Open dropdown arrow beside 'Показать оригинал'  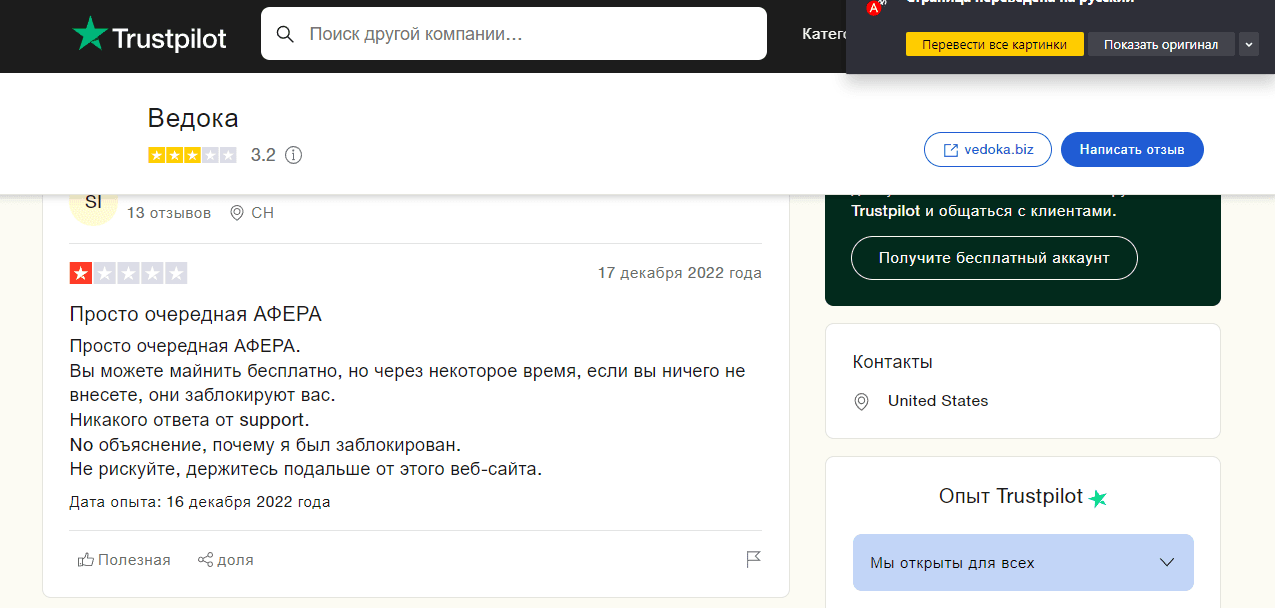click(x=1248, y=45)
